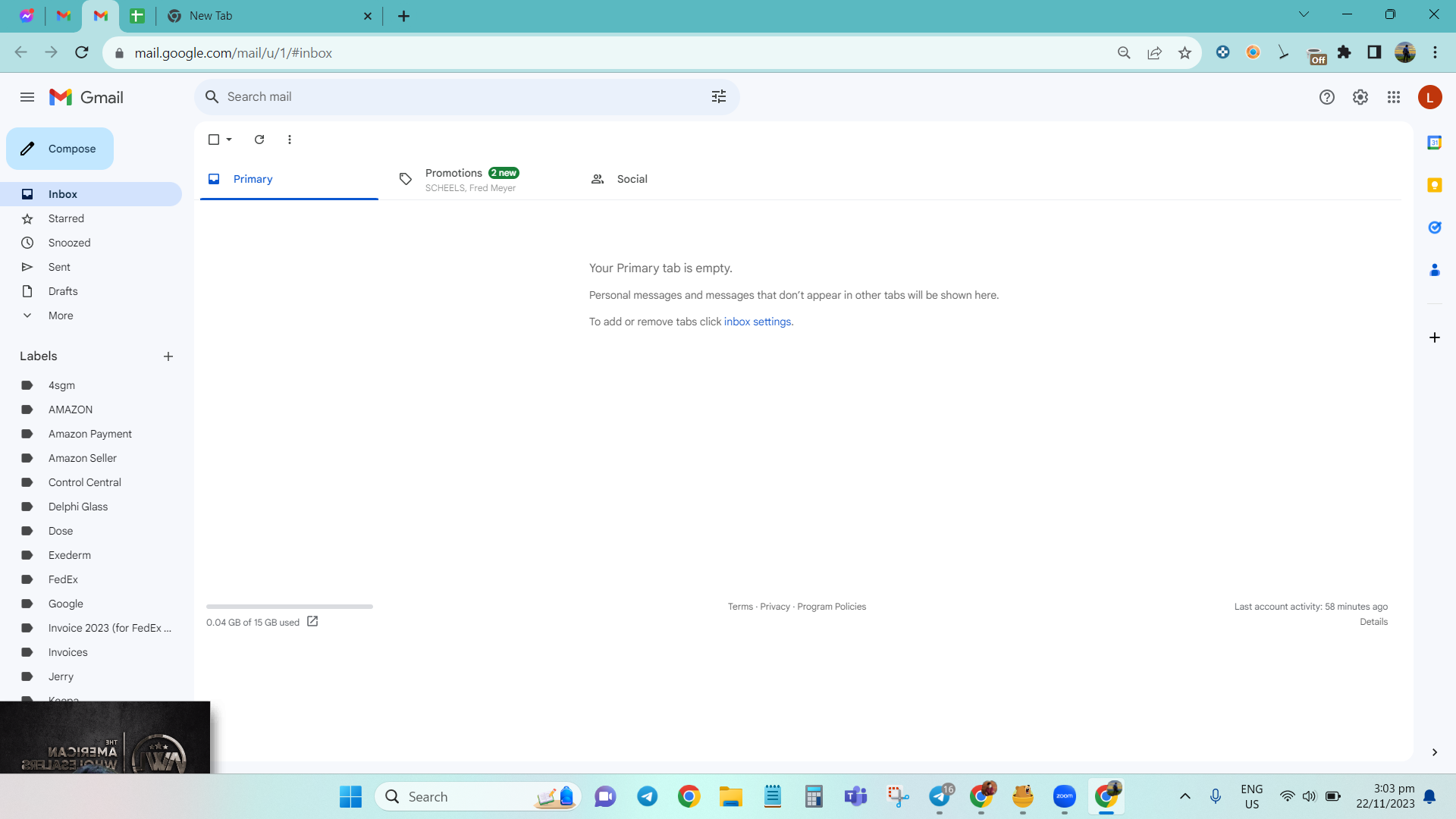Click the Privacy link
The width and height of the screenshot is (1456, 819).
point(775,607)
